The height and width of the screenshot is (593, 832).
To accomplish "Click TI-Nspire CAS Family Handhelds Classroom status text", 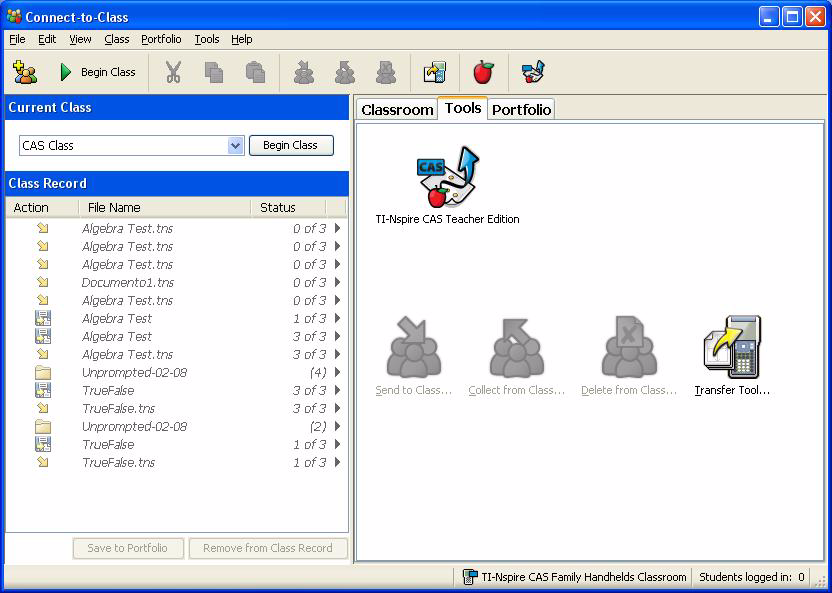I will tap(584, 577).
